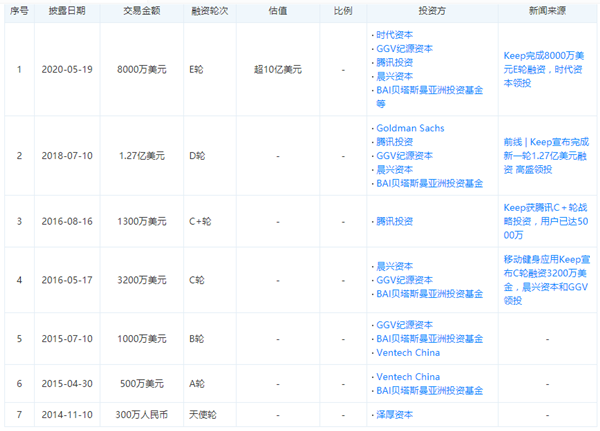The height and width of the screenshot is (431, 600).
Task: Click GGV纪源资本 in the B轮 row
Action: tap(405, 325)
